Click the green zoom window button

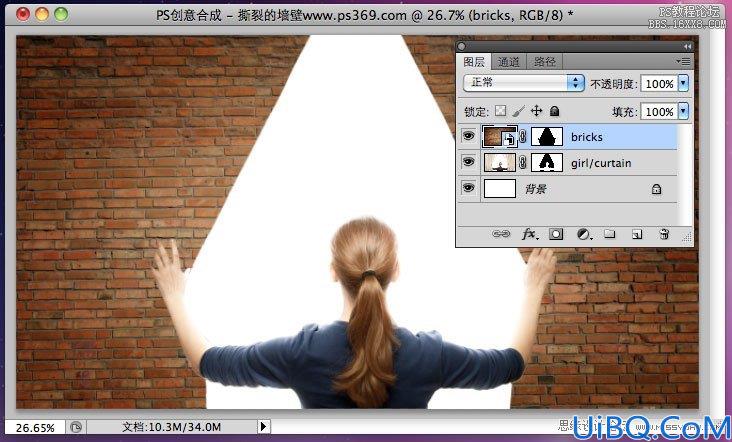[61, 14]
